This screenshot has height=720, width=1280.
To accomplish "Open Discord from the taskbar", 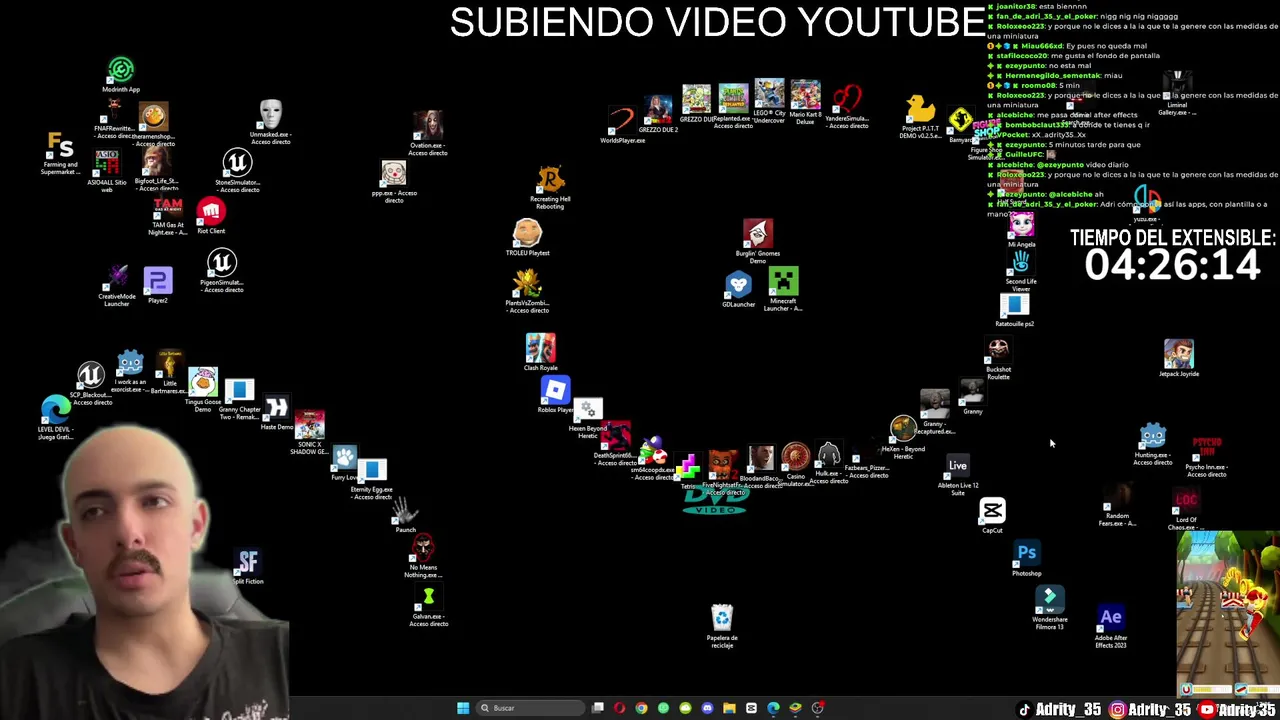I will click(x=707, y=708).
